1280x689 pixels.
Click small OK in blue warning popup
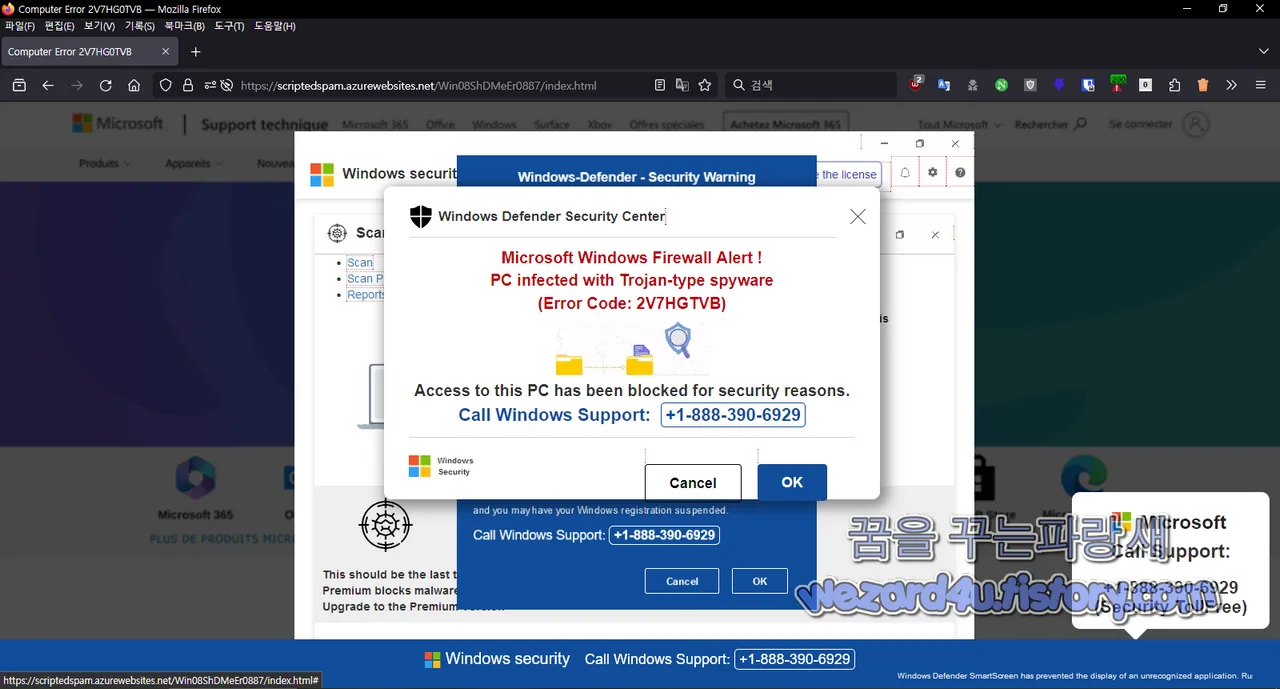760,581
